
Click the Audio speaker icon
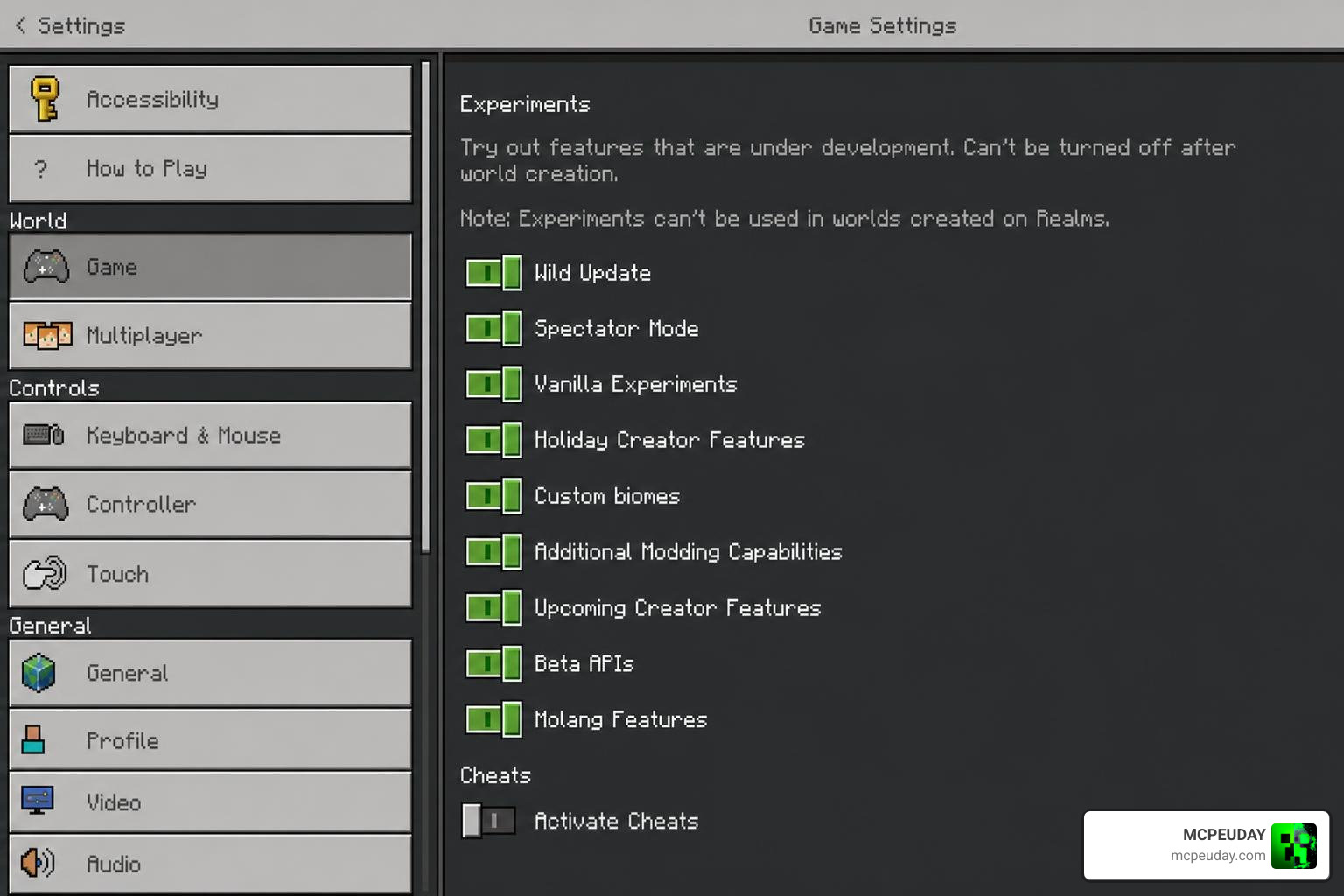(38, 863)
